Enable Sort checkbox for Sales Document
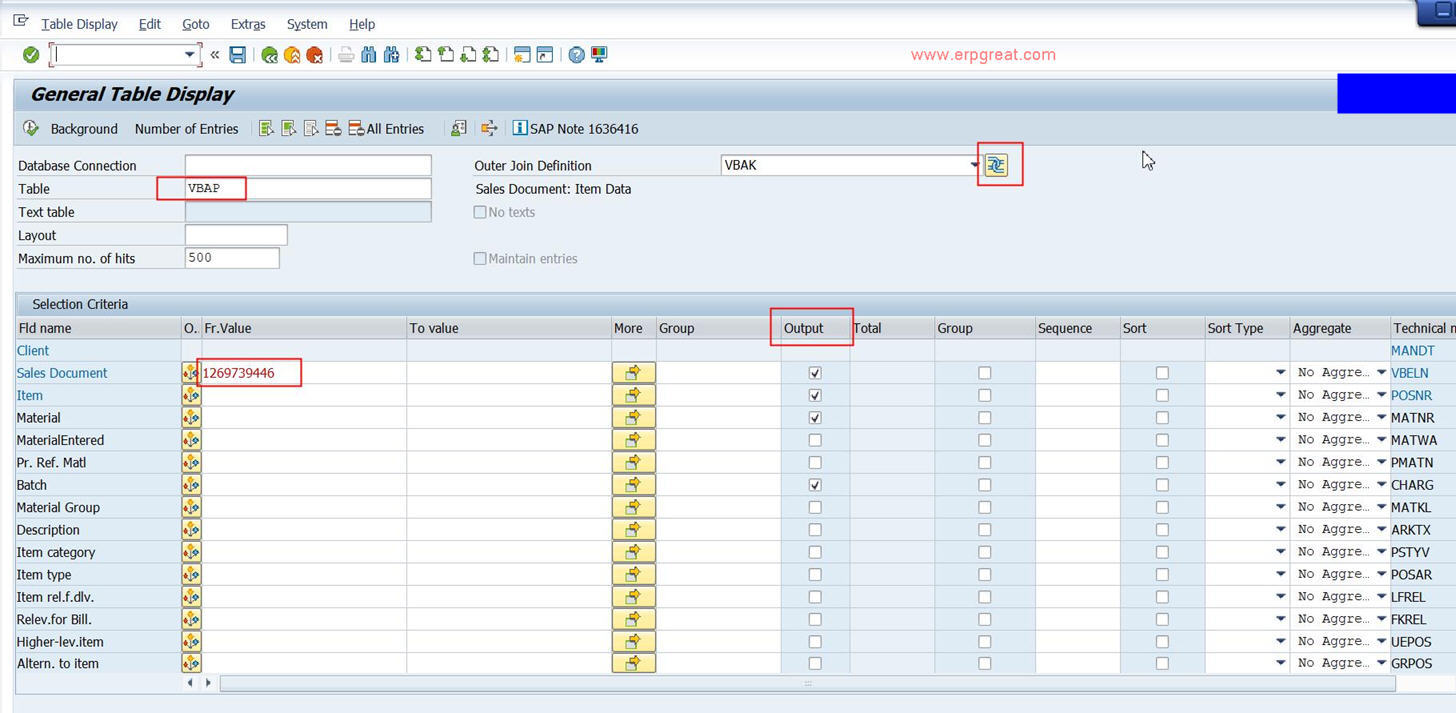Image resolution: width=1456 pixels, height=713 pixels. coord(1162,373)
